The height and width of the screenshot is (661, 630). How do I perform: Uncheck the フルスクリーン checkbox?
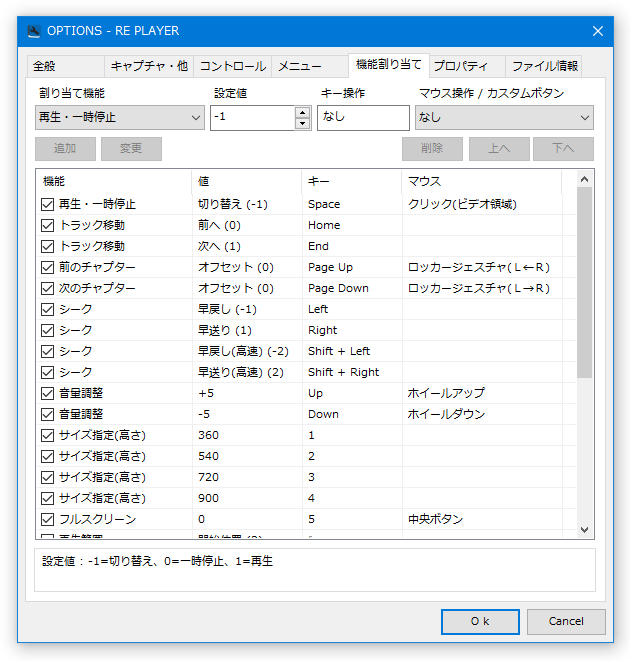(48, 519)
